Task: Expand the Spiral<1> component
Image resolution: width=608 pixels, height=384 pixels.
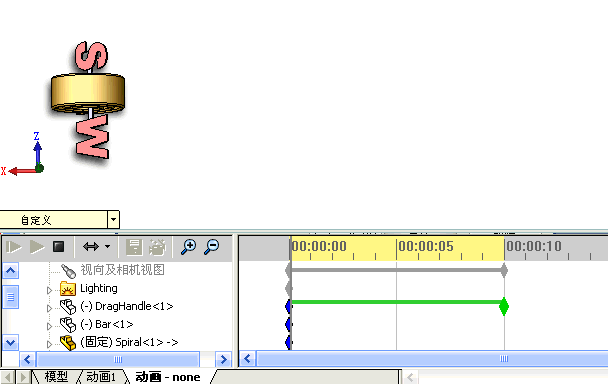Action: point(49,344)
